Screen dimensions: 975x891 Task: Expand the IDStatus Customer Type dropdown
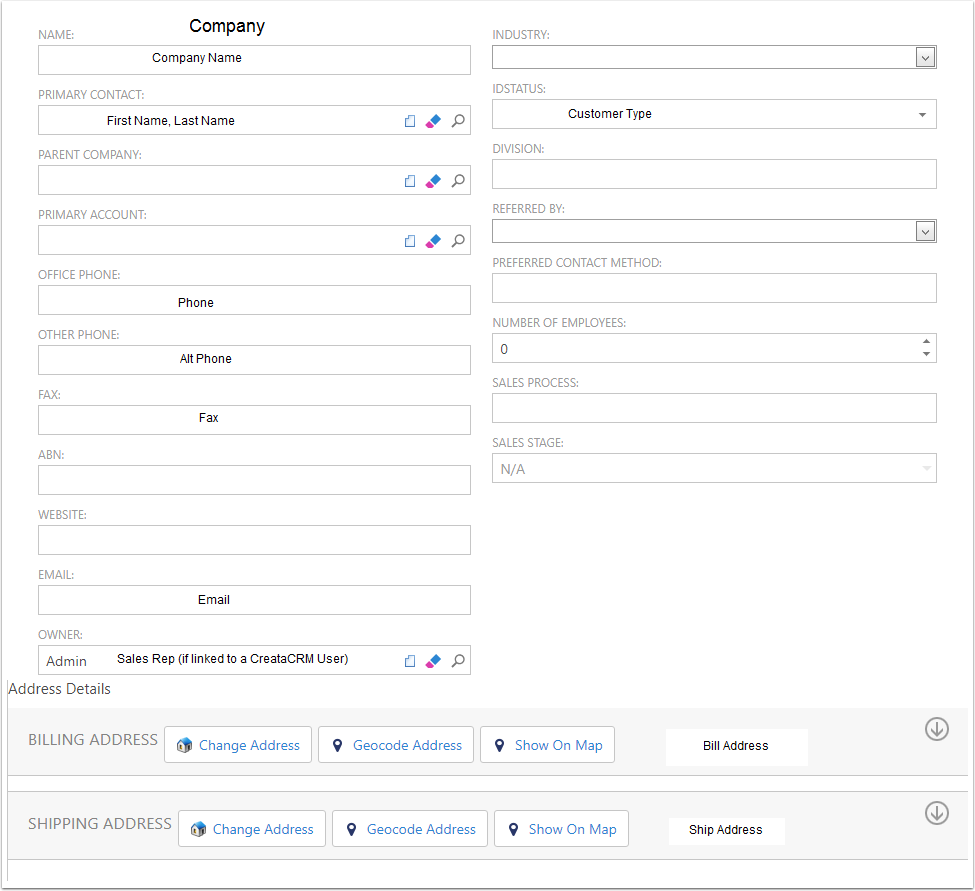922,115
